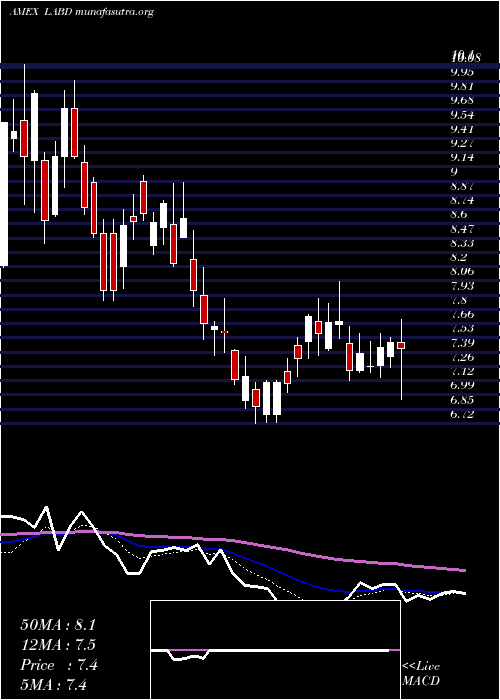The height and width of the screenshot is (700, 500).
Task: Click the <<Live MACD label
Action: (x=421, y=673)
